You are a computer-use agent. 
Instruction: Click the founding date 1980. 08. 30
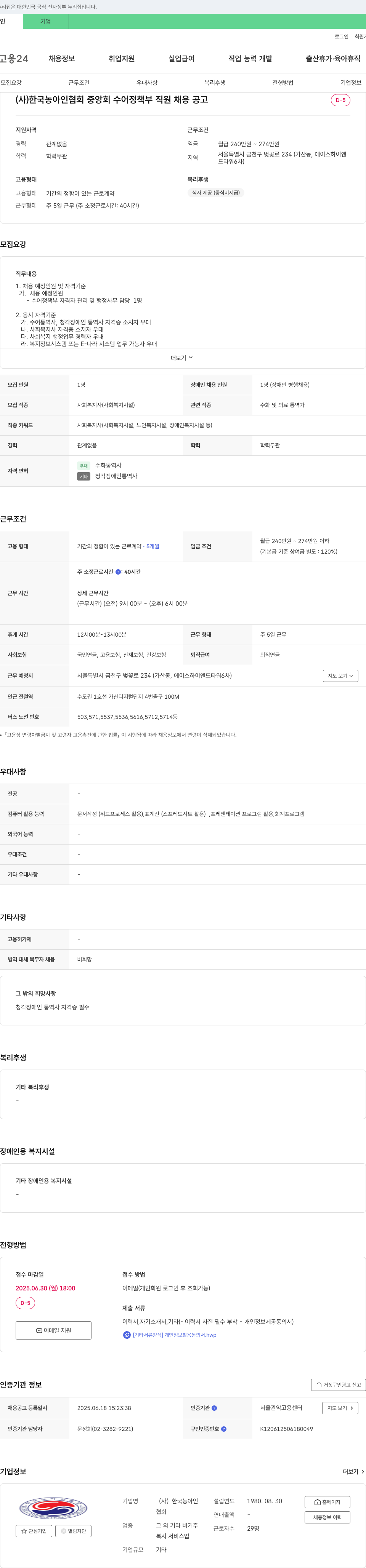(264, 1501)
